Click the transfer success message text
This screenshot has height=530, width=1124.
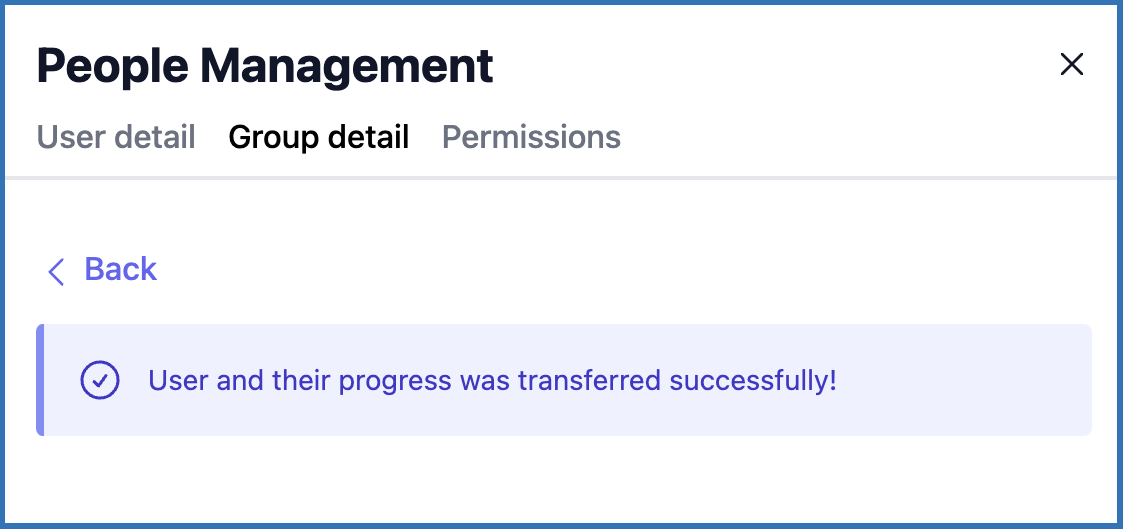pyautogui.click(x=491, y=381)
